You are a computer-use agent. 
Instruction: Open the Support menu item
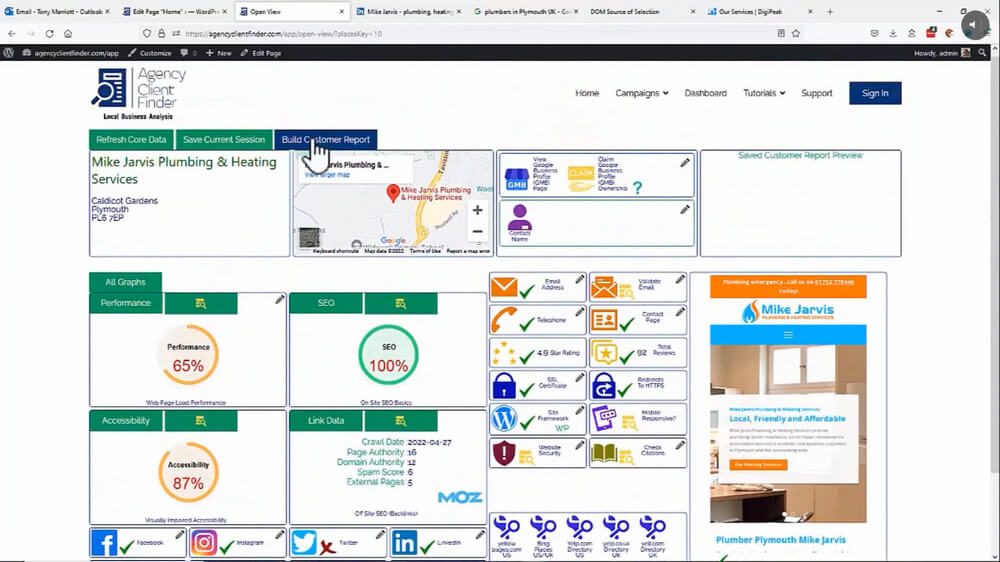816,93
